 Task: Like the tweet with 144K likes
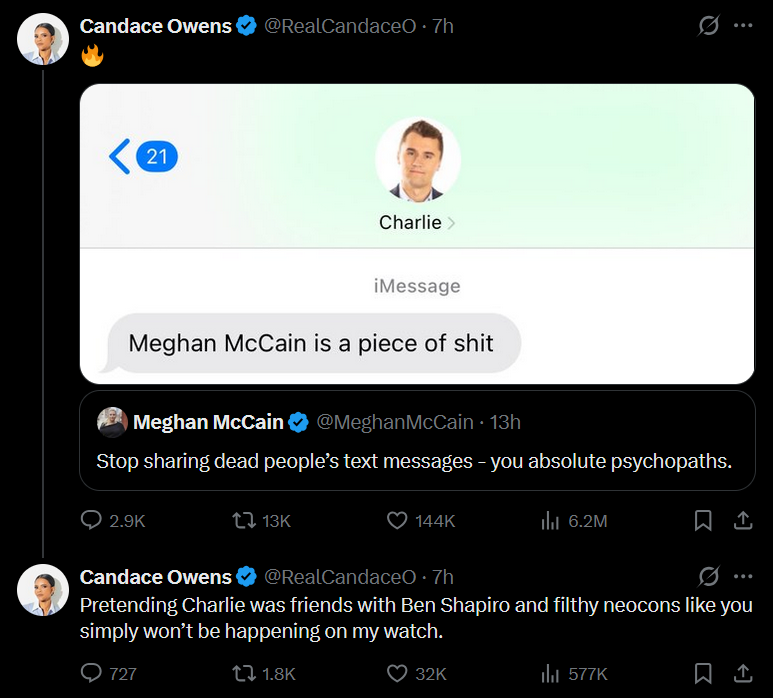point(421,521)
